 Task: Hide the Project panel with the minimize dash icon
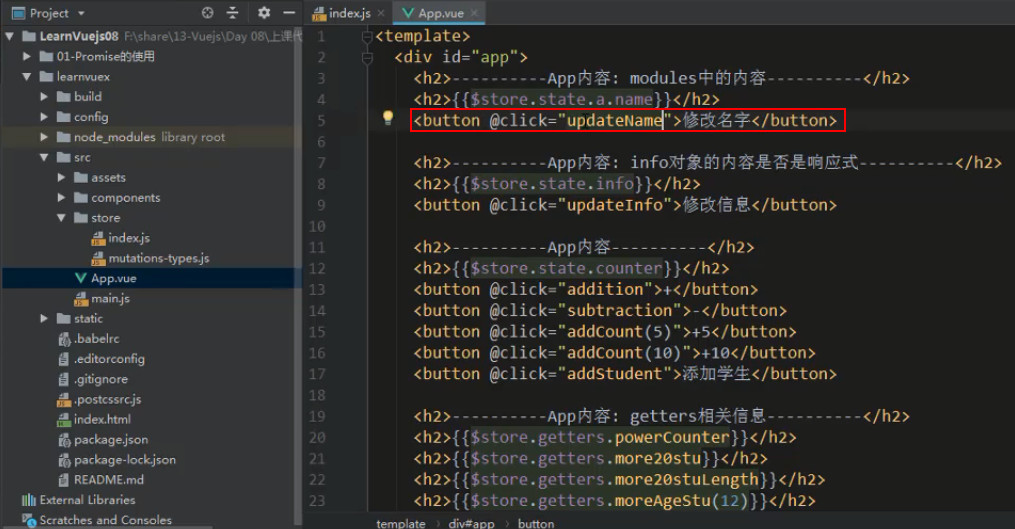289,12
